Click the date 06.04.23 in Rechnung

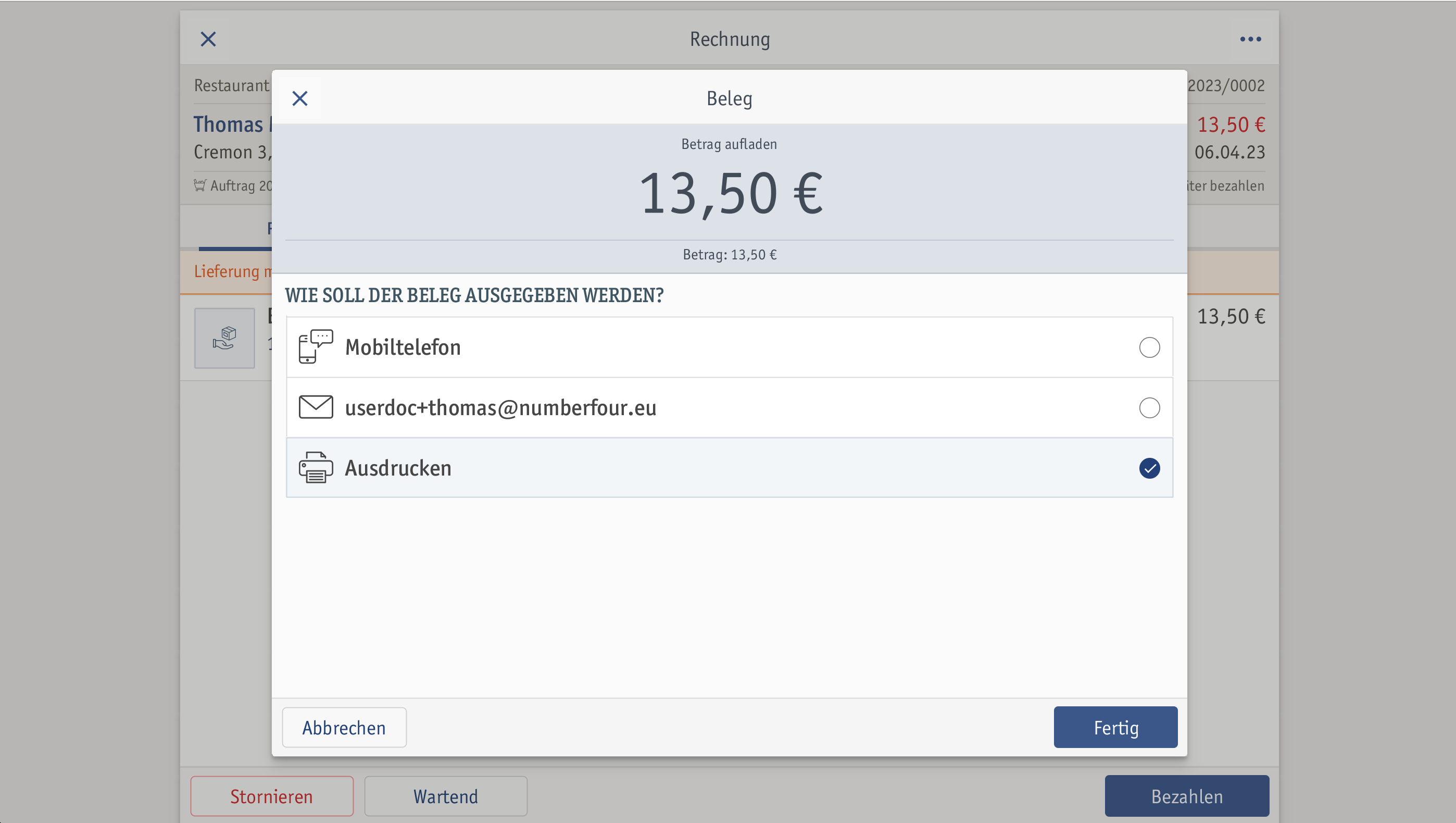(1230, 152)
